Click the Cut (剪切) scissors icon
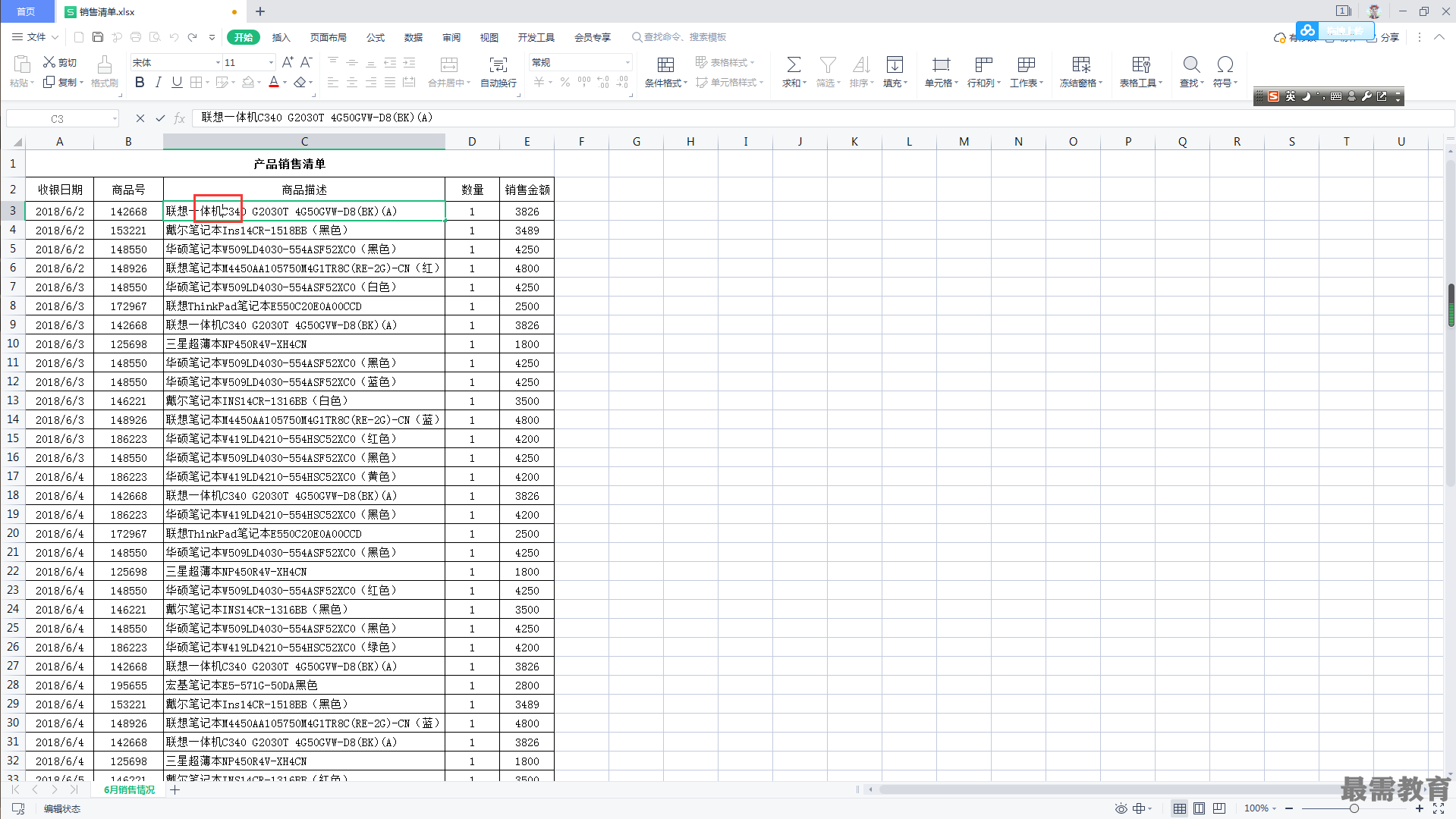This screenshot has width=1456, height=819. tap(49, 62)
